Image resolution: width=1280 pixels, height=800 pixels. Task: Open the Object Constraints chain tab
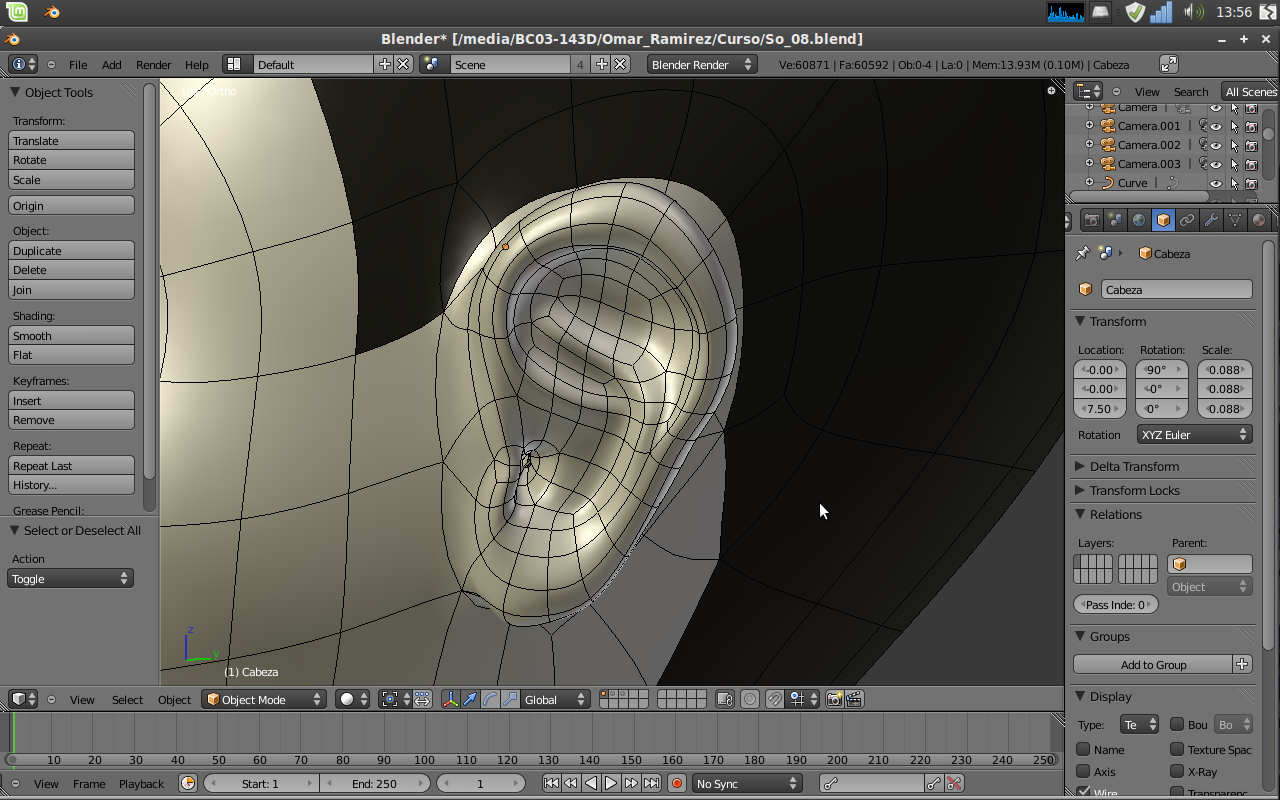pyautogui.click(x=1187, y=220)
